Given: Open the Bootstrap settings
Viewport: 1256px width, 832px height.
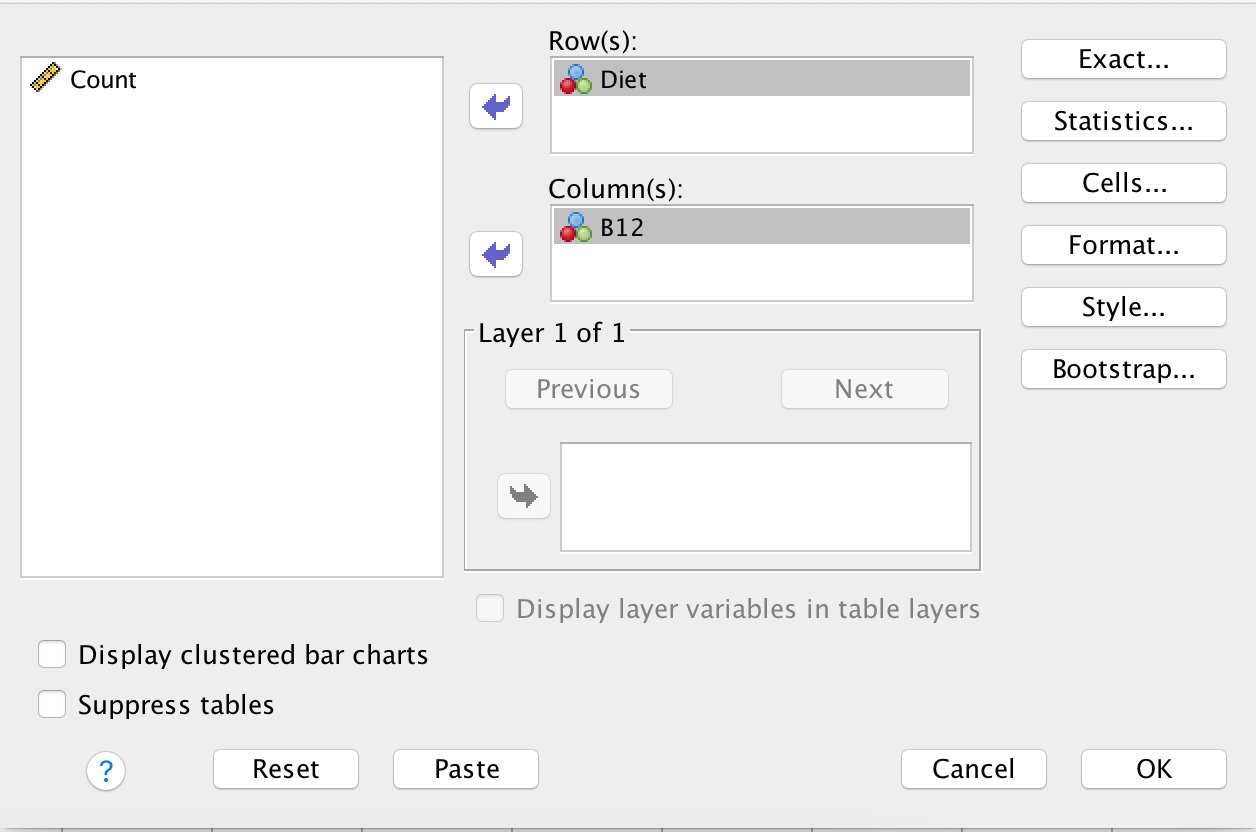Looking at the screenshot, I should tap(1122, 369).
